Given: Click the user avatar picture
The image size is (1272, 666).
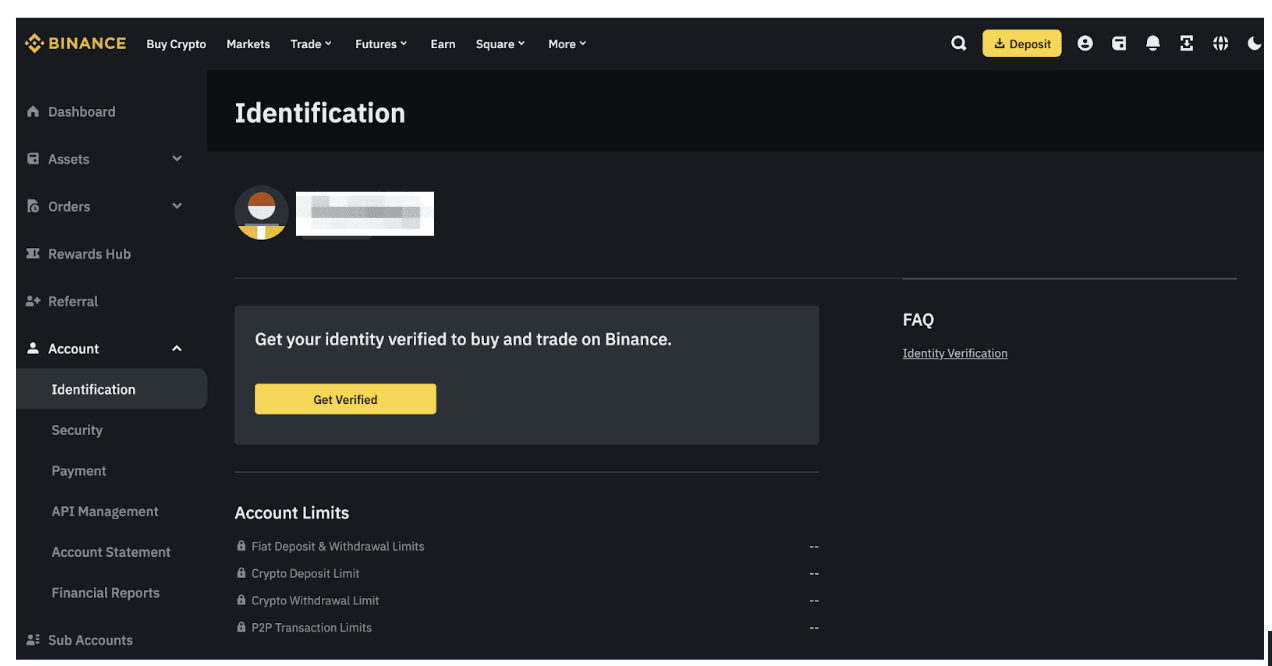Looking at the screenshot, I should (262, 213).
